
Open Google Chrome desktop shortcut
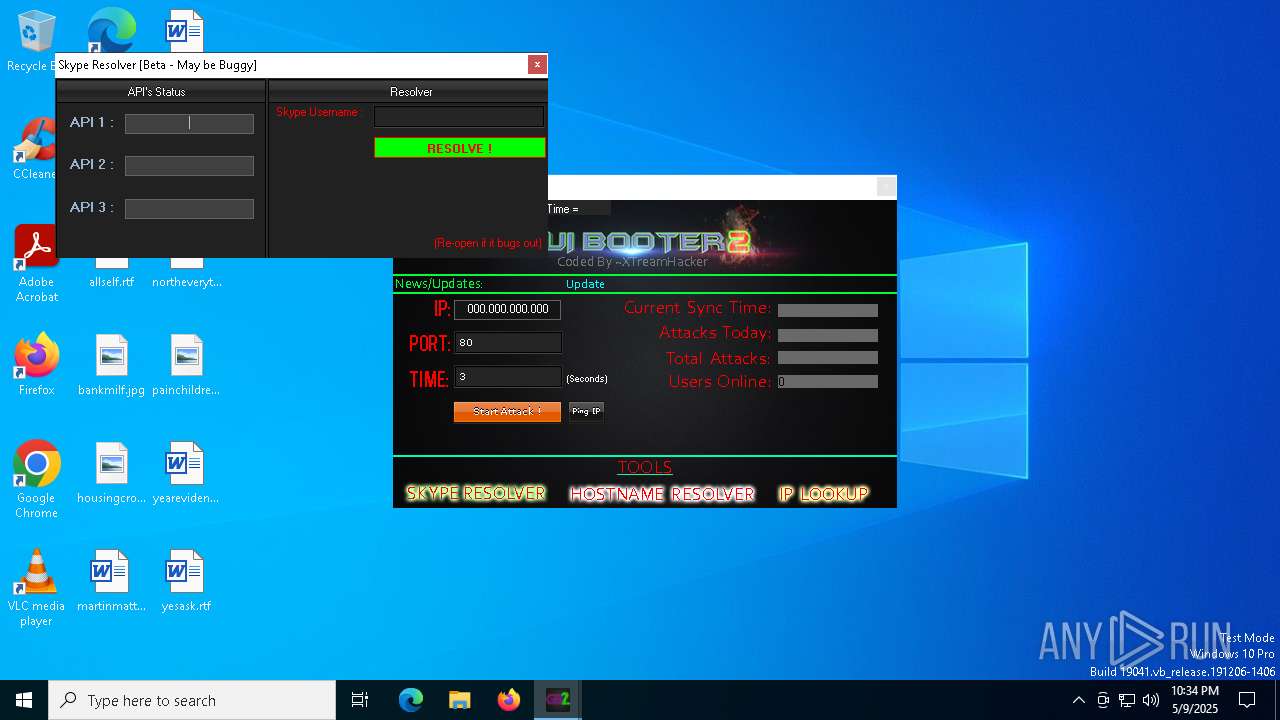[36, 480]
